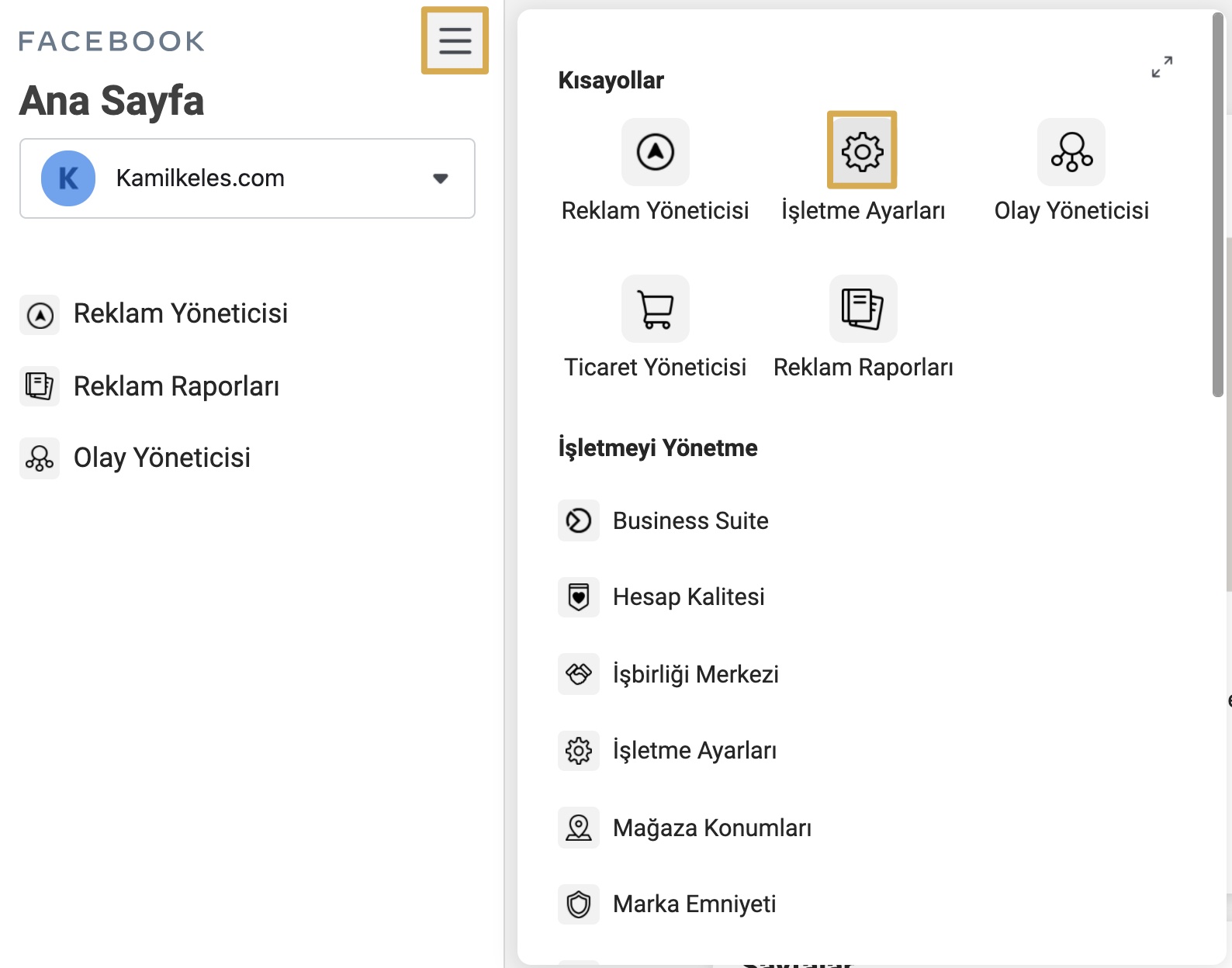The height and width of the screenshot is (968, 1232).
Task: Click the FACEBOOK logo text
Action: coord(112,41)
